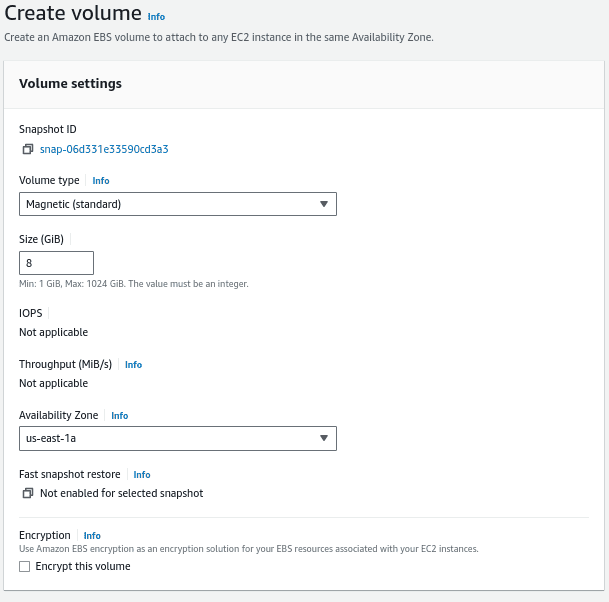This screenshot has height=602, width=609.
Task: Click the 'Use Amazon EBS encryption' description text
Action: [x=249, y=549]
